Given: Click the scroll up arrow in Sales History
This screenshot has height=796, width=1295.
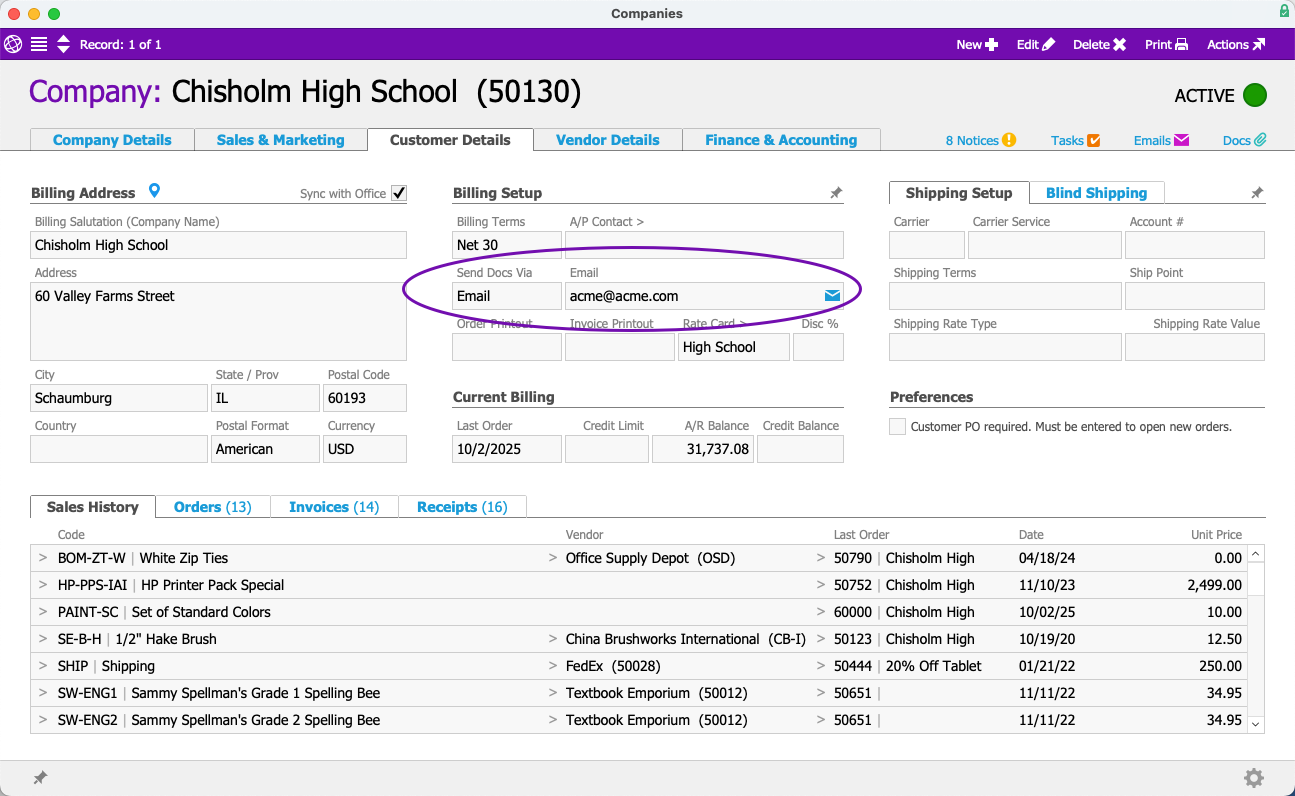Looking at the screenshot, I should coord(1256,553).
